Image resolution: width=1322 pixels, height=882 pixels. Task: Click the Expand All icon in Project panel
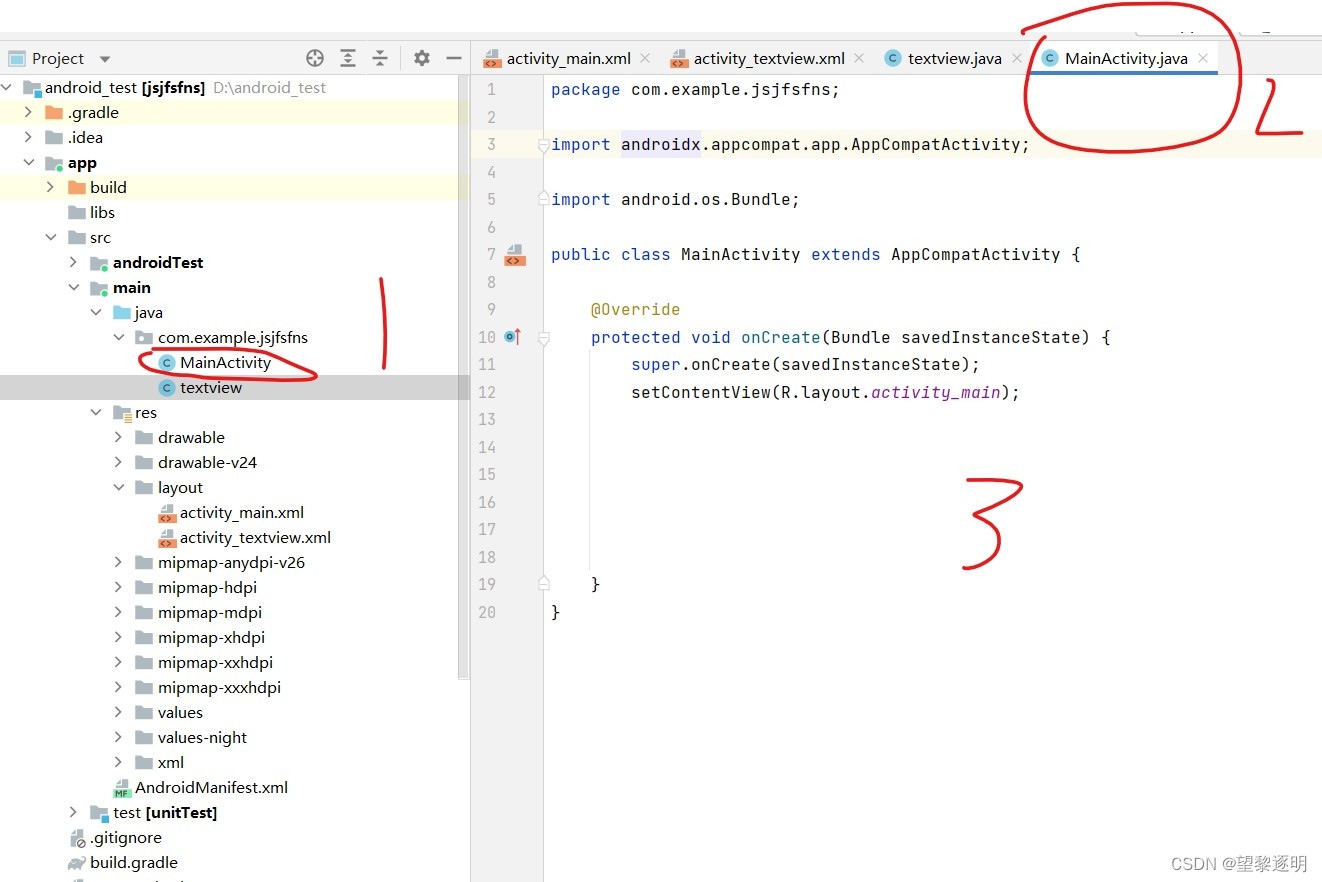(348, 58)
